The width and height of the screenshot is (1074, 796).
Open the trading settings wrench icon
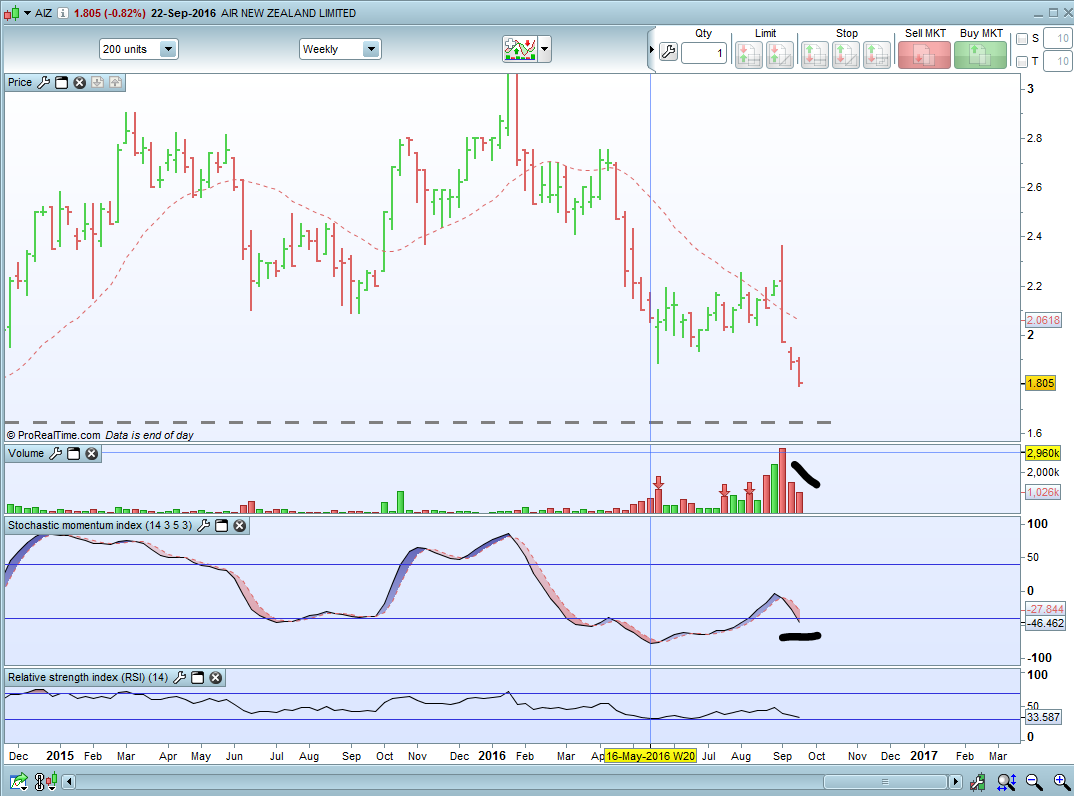pos(668,52)
